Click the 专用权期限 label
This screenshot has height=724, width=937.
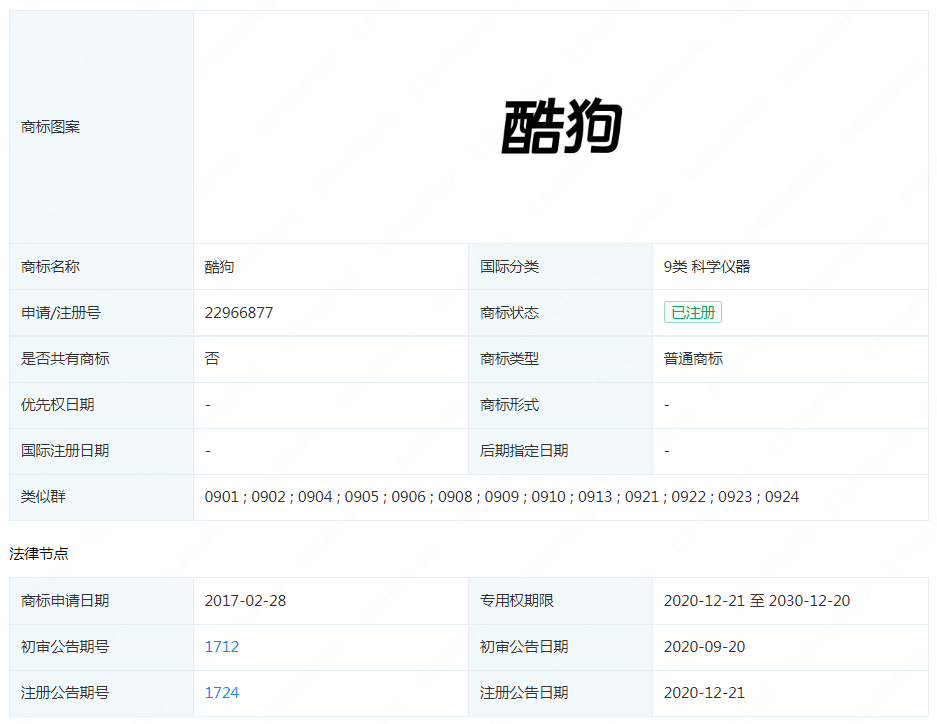point(517,600)
